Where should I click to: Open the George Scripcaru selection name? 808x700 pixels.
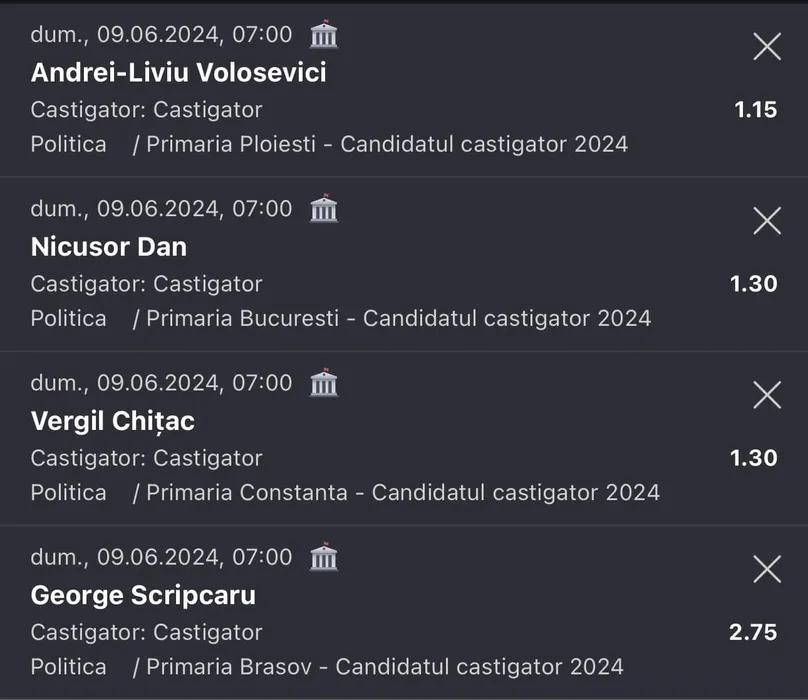click(x=143, y=595)
